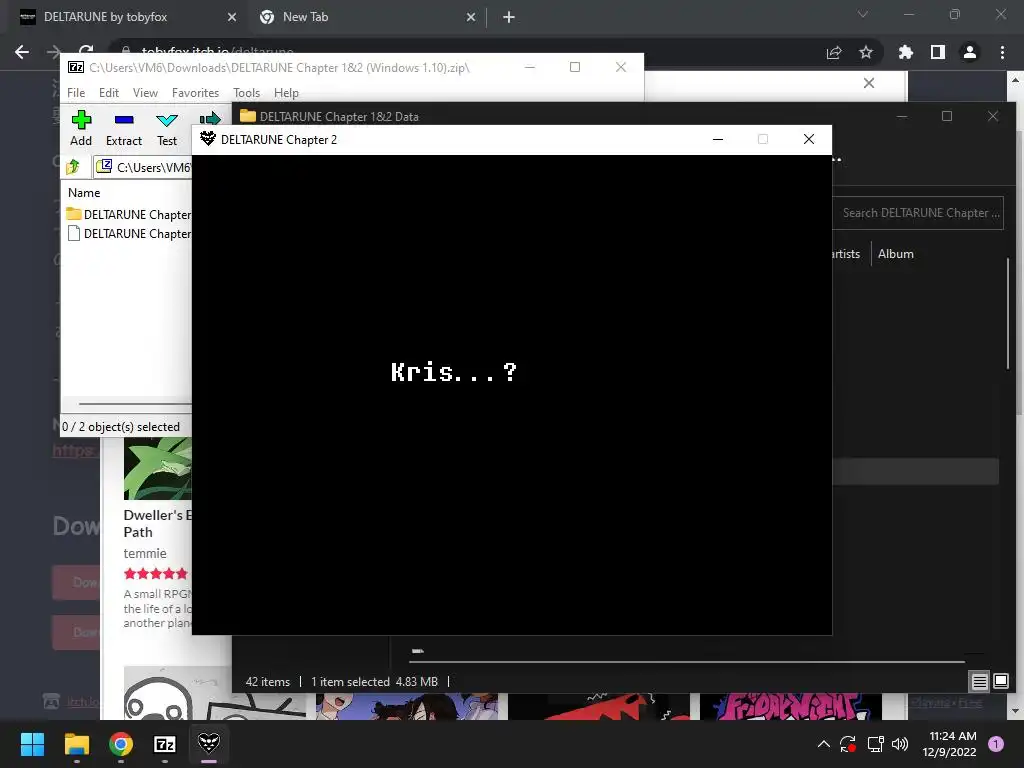1024x768 pixels.
Task: Switch Explorer to large thumbnails view icon
Action: click(x=1000, y=682)
